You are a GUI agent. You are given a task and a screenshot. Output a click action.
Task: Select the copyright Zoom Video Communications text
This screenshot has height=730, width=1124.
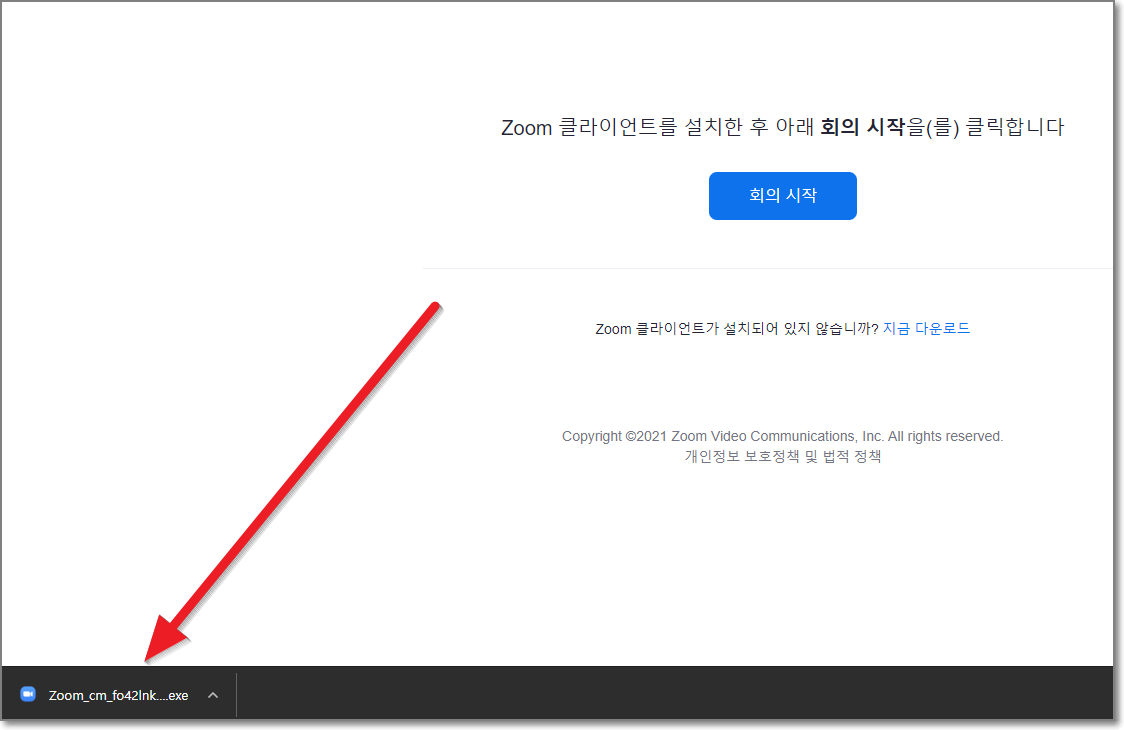[x=782, y=436]
